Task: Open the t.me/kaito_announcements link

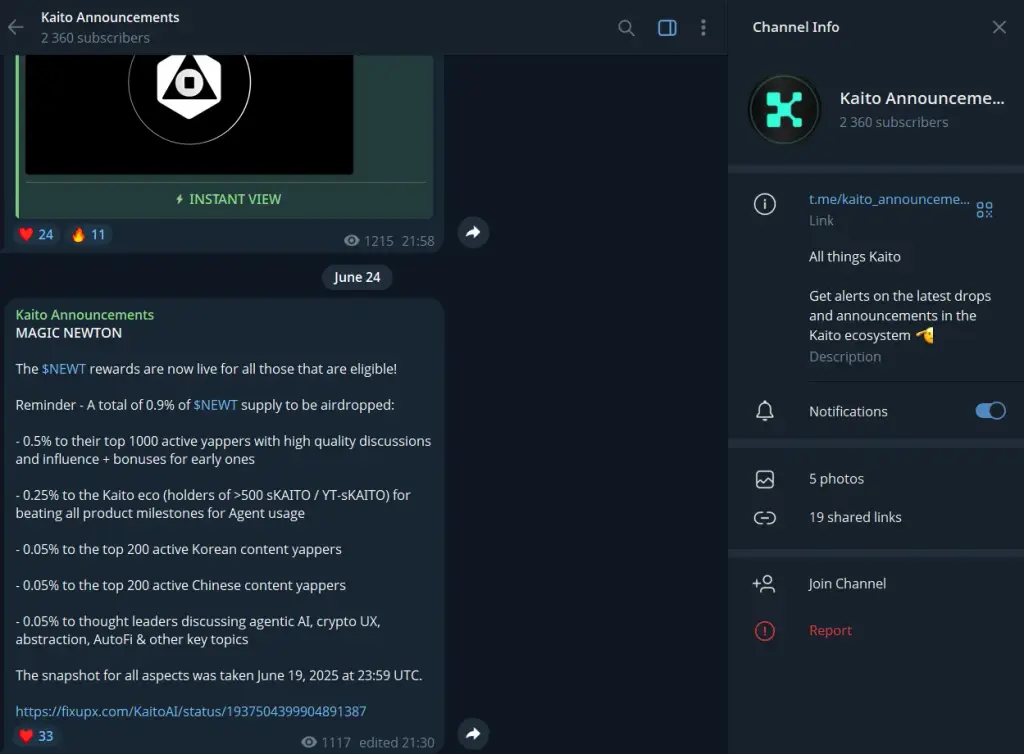Action: (889, 199)
